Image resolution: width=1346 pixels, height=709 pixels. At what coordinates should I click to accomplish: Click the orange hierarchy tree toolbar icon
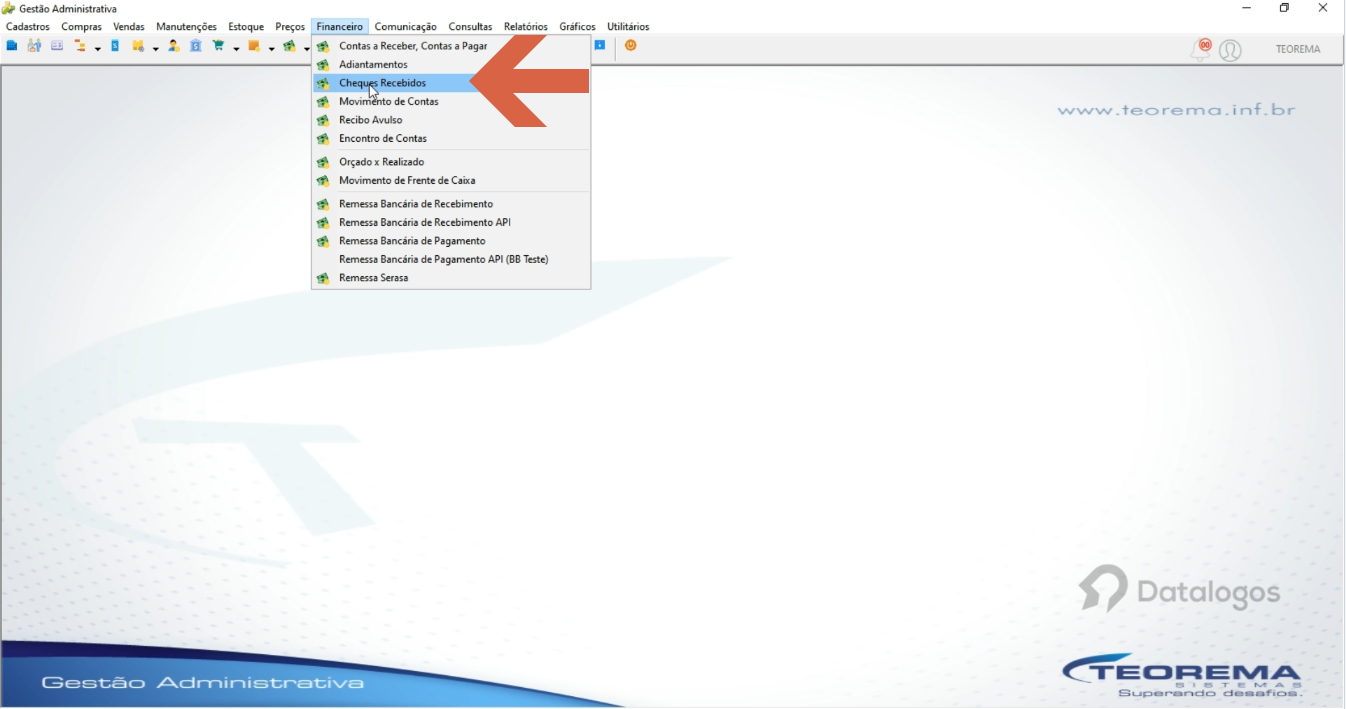click(x=81, y=46)
